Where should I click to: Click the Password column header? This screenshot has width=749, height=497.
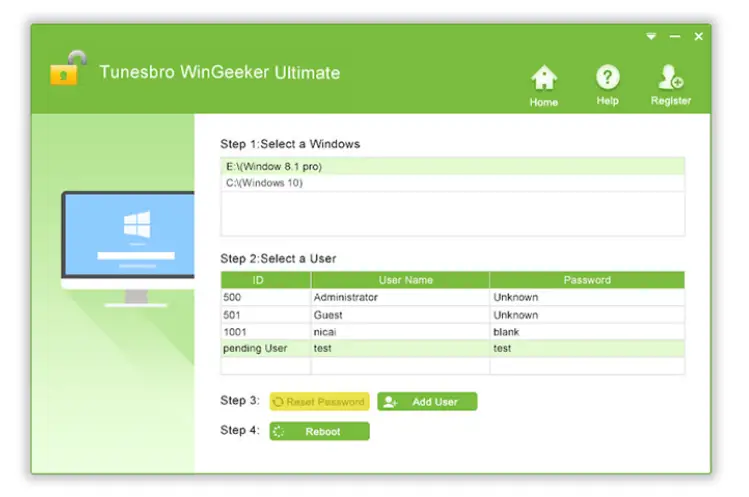pyautogui.click(x=587, y=280)
